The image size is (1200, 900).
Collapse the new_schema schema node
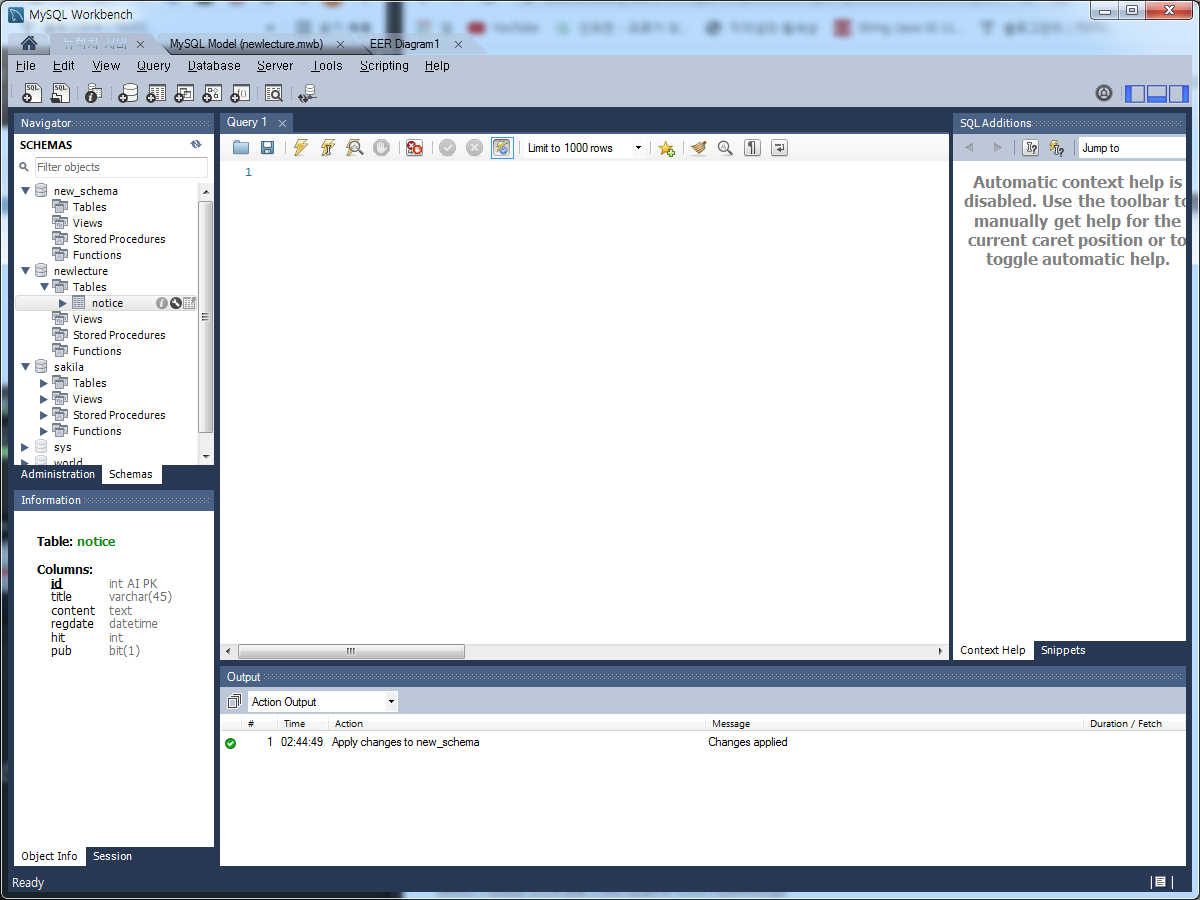coord(26,190)
